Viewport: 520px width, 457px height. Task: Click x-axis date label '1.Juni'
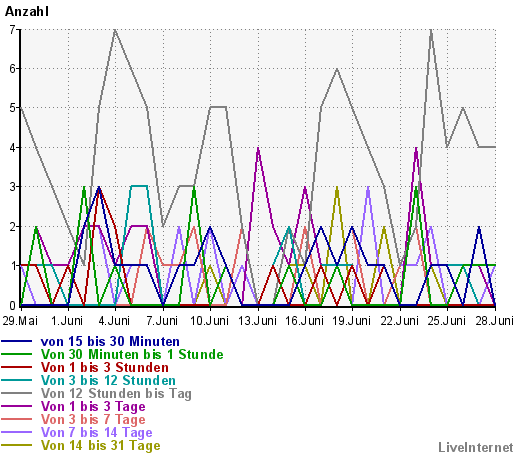click(67, 321)
